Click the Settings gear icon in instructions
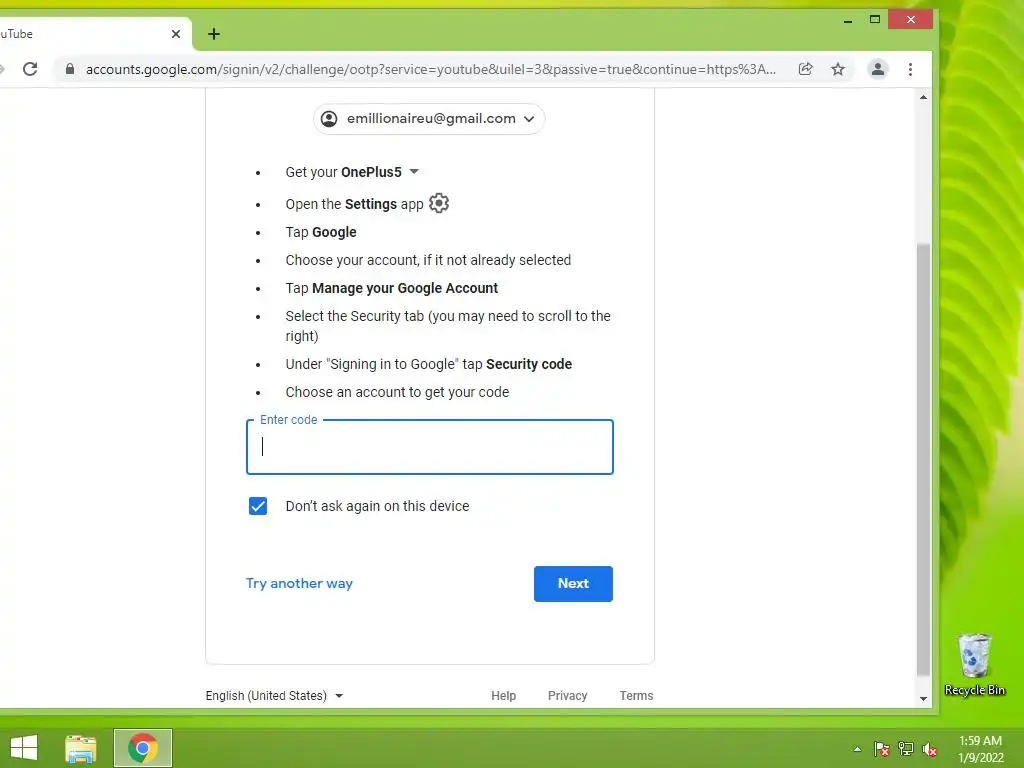 pos(439,203)
